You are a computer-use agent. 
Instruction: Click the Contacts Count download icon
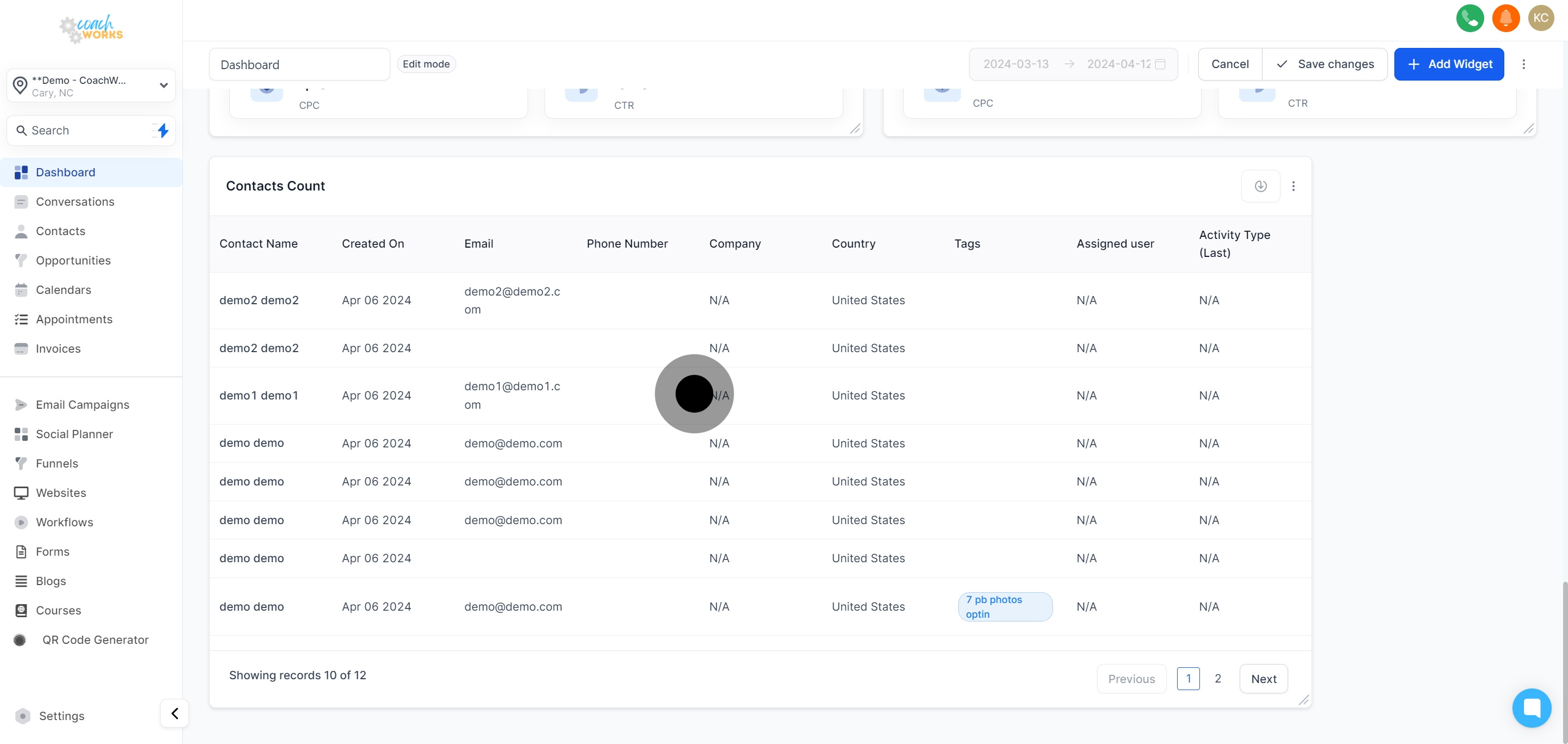(x=1260, y=186)
